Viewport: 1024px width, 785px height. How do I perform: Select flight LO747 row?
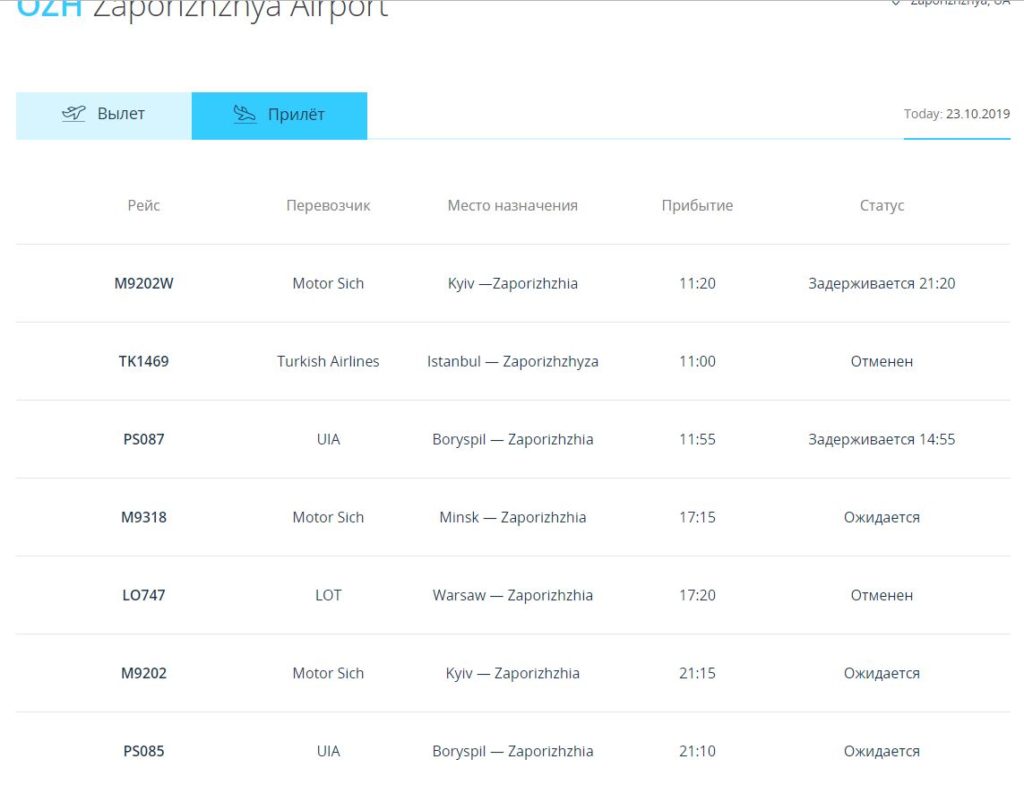[x=144, y=595]
